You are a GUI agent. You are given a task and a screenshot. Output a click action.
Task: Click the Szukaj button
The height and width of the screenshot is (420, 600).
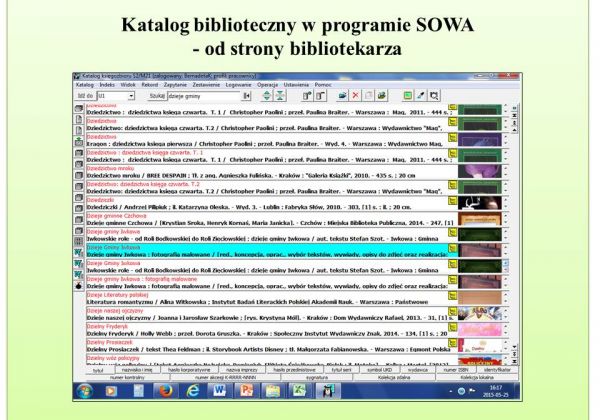157,96
